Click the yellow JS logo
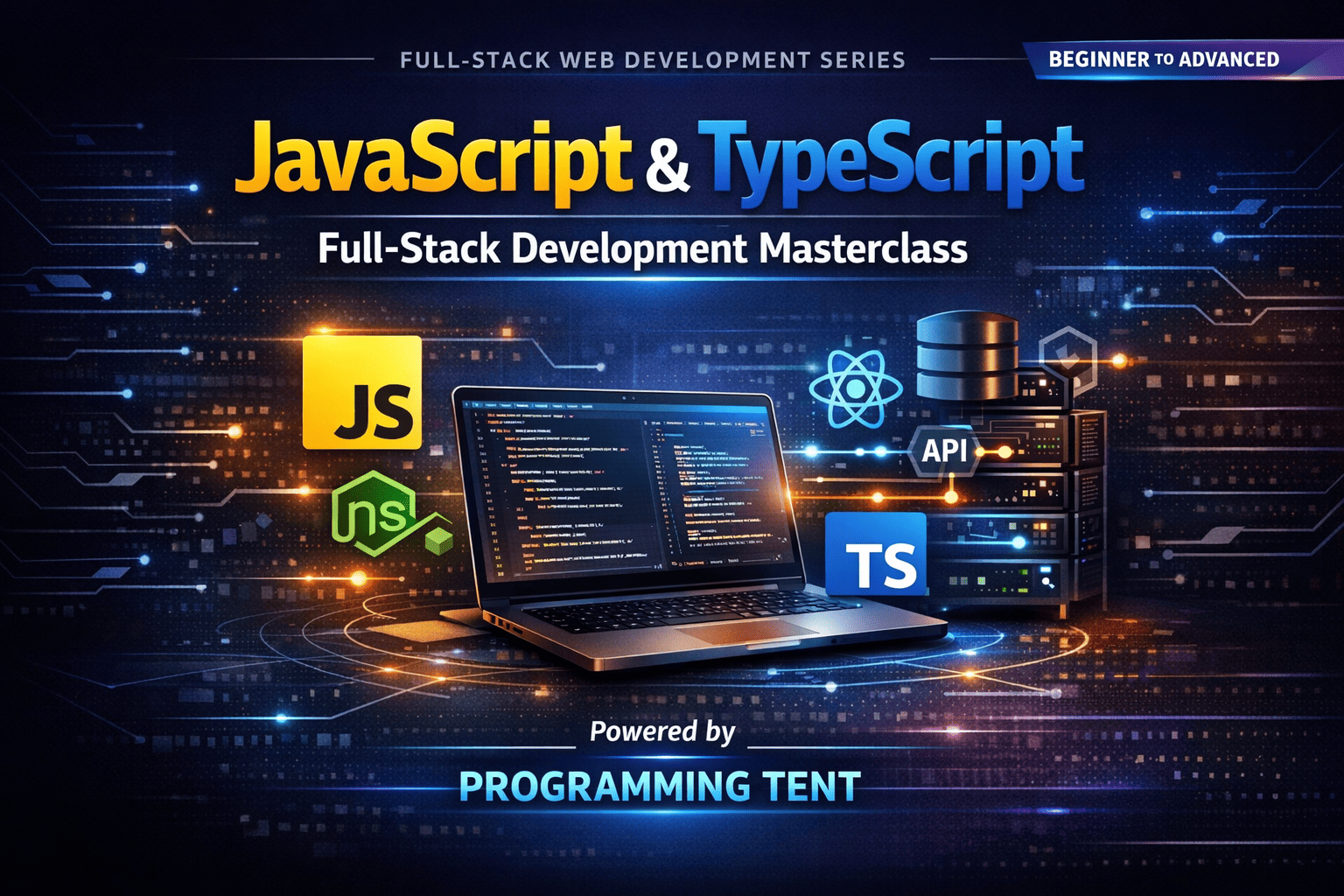The image size is (1344, 896). 362,392
